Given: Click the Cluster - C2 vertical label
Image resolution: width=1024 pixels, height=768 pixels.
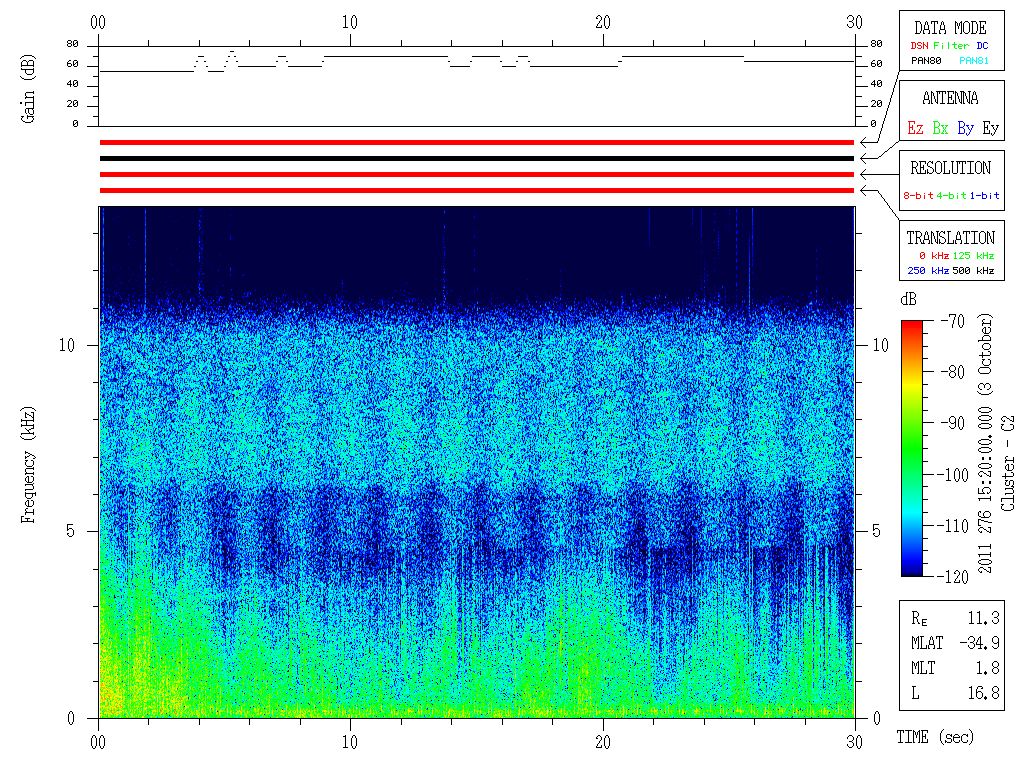Looking at the screenshot, I should point(1008,463).
